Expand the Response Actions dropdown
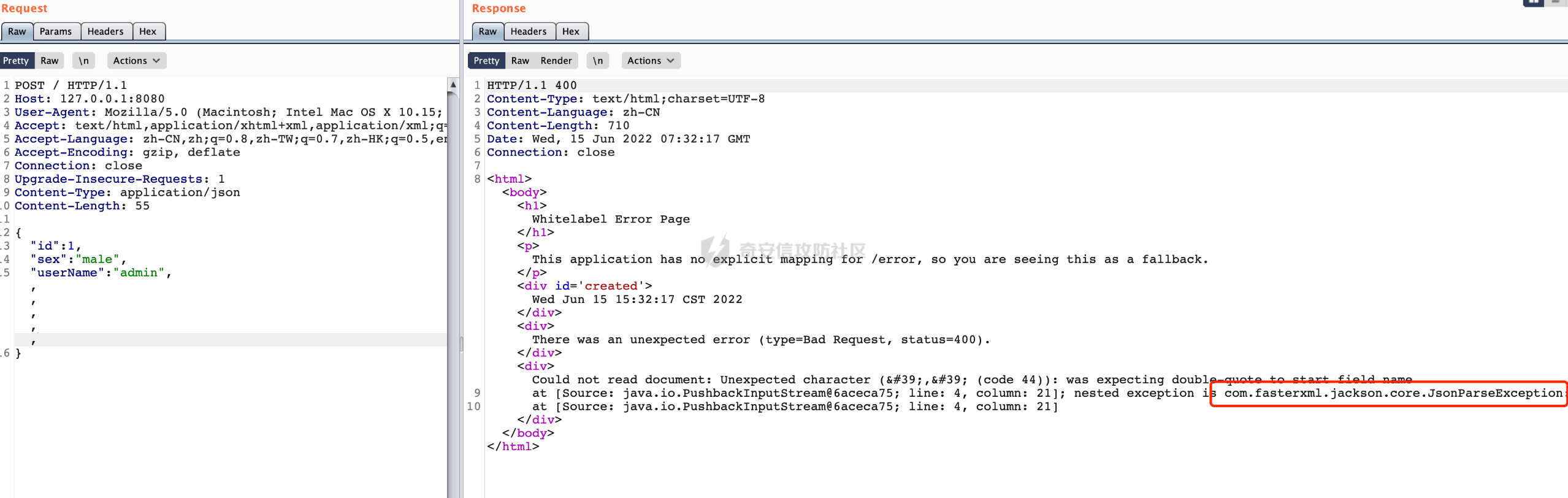 650,61
